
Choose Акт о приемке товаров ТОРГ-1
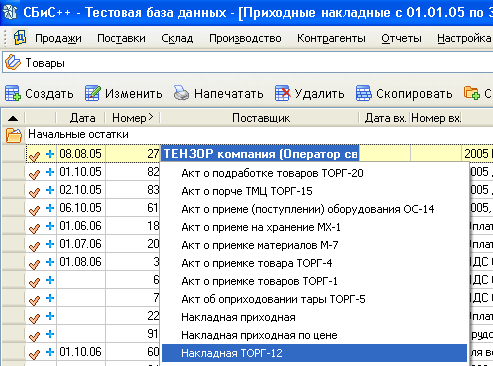coord(315,281)
